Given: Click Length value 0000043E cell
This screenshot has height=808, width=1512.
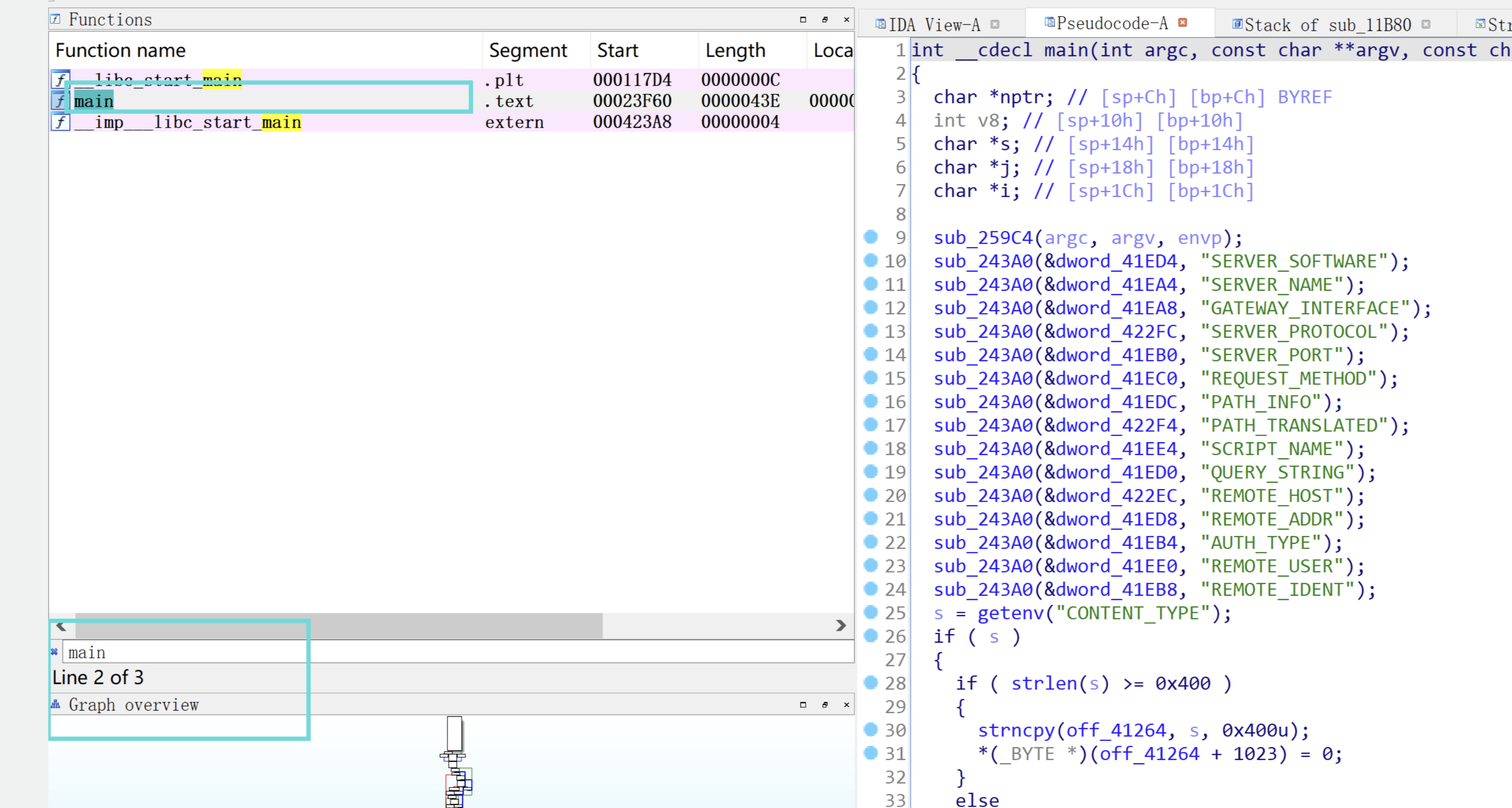Looking at the screenshot, I should pyautogui.click(x=740, y=101).
